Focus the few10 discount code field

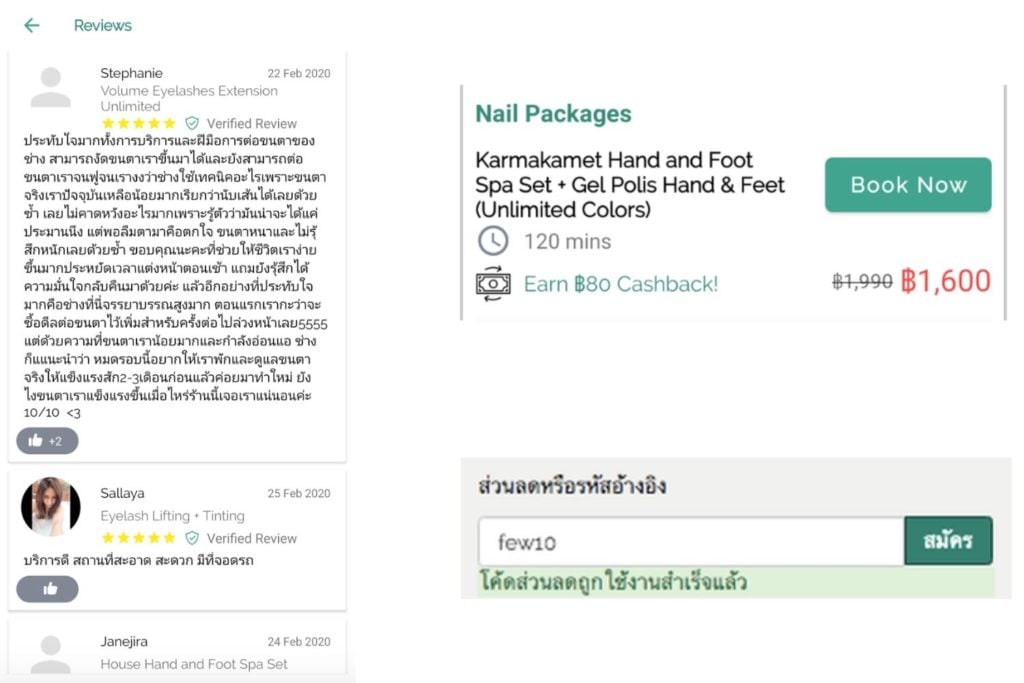[691, 541]
